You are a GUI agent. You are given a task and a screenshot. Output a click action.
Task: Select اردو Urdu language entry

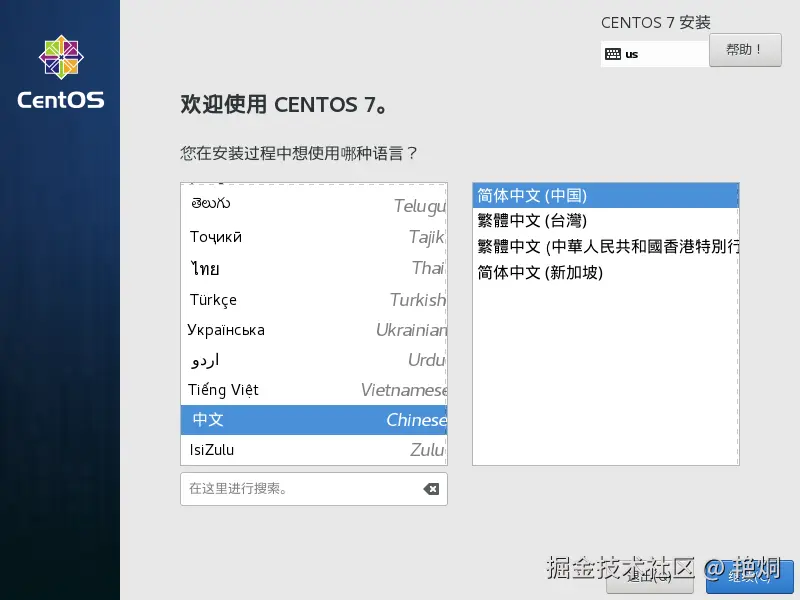[300, 359]
